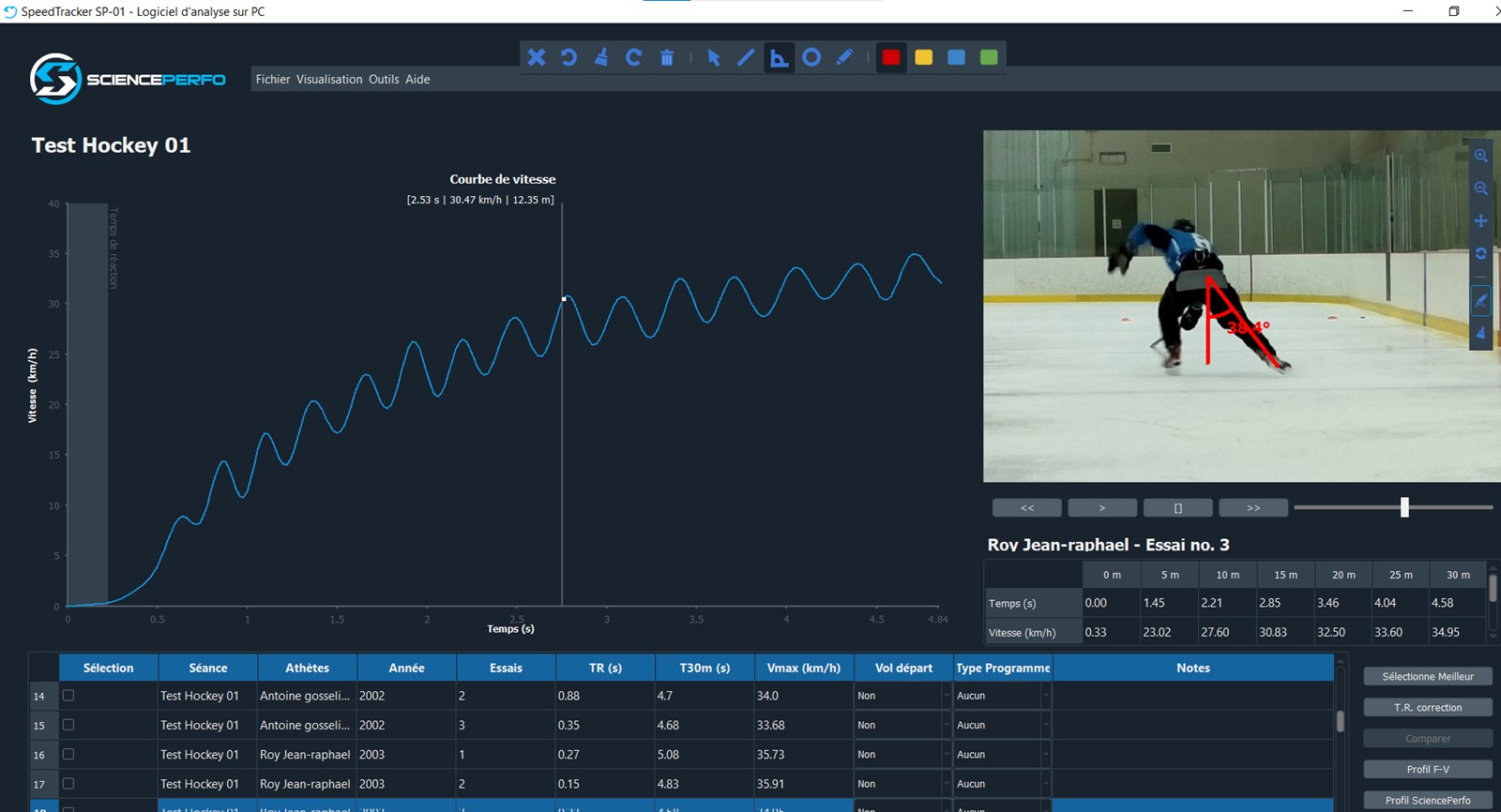1501x812 pixels.
Task: Open Vol départ dropdown for row 16
Action: coord(946,755)
